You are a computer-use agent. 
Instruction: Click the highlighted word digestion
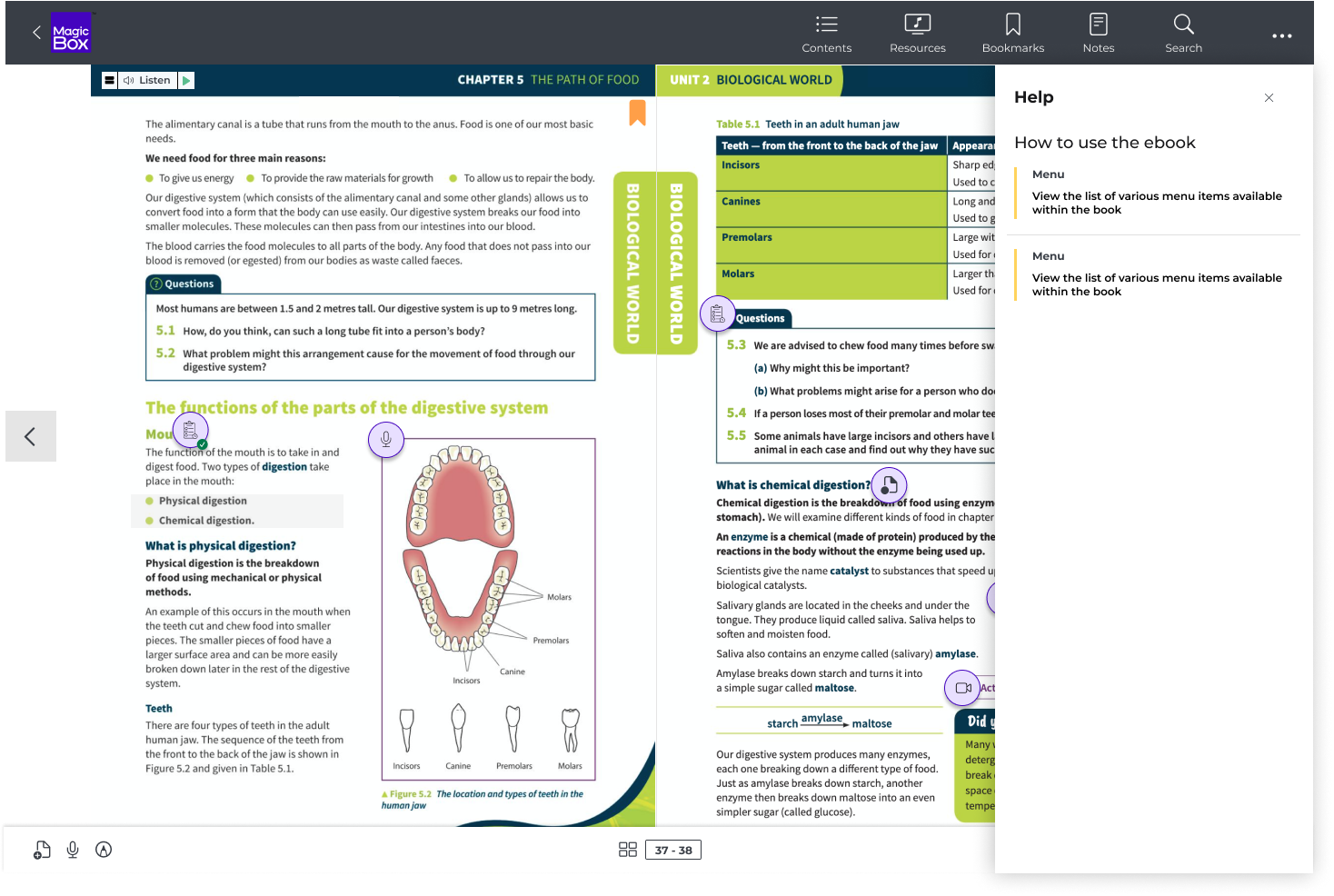pos(284,467)
